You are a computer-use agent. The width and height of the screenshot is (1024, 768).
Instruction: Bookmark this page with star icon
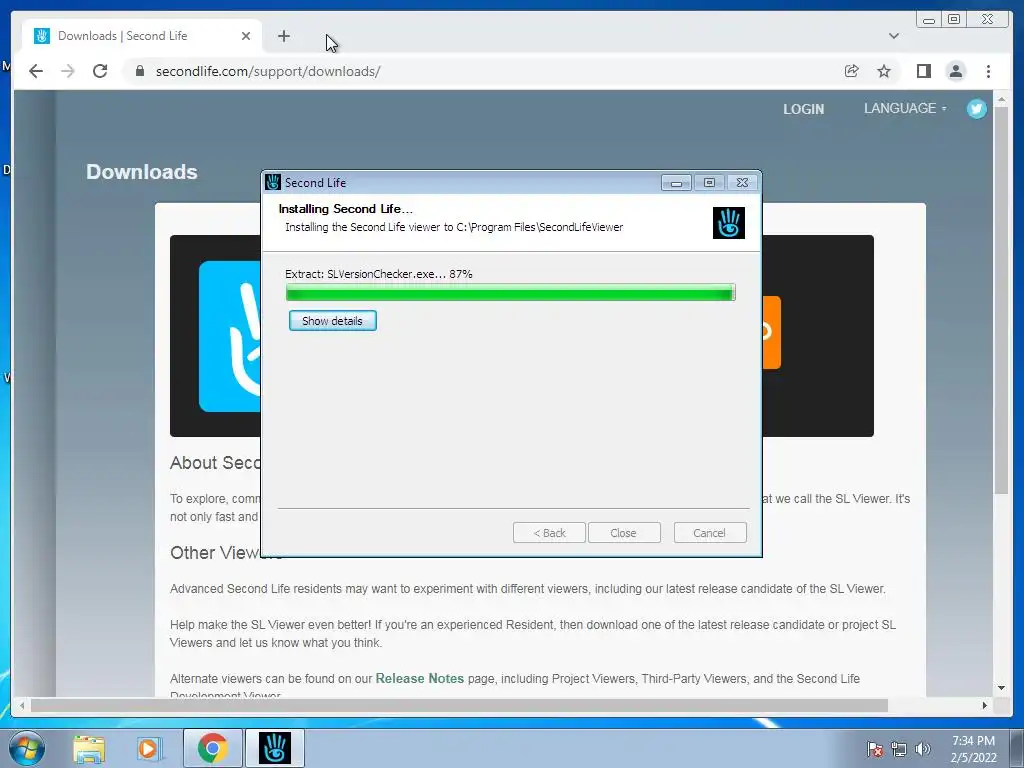[x=884, y=71]
